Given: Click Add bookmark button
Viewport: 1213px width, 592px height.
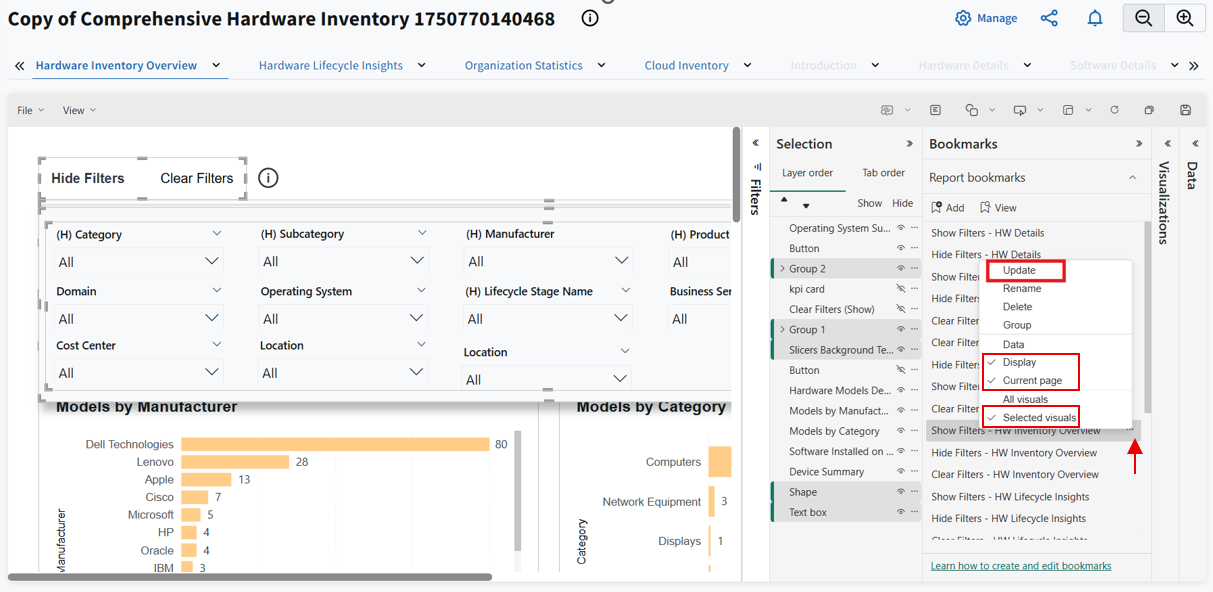Looking at the screenshot, I should point(948,208).
